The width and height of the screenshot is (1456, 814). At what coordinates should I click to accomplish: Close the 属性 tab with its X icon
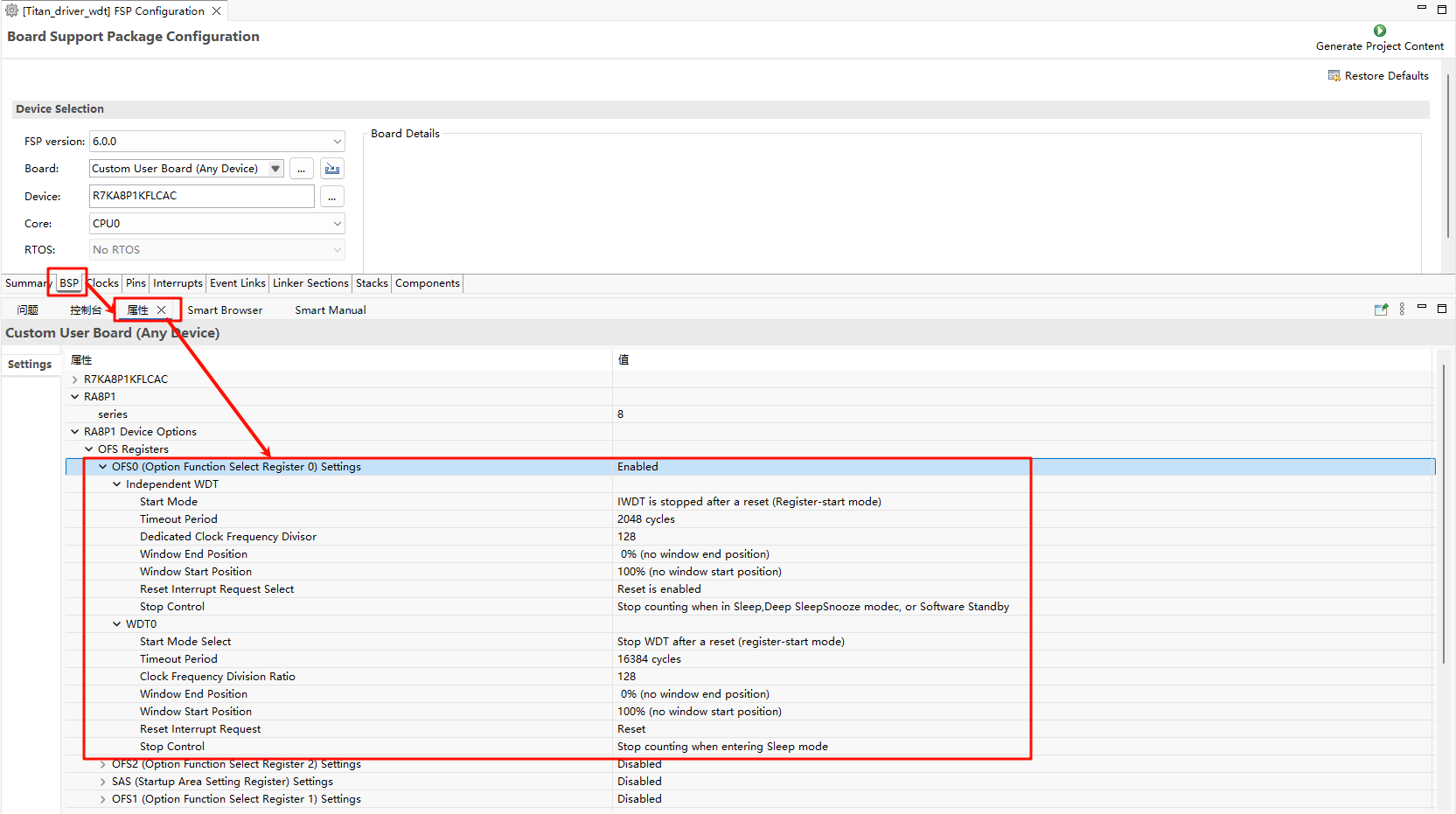(x=162, y=310)
